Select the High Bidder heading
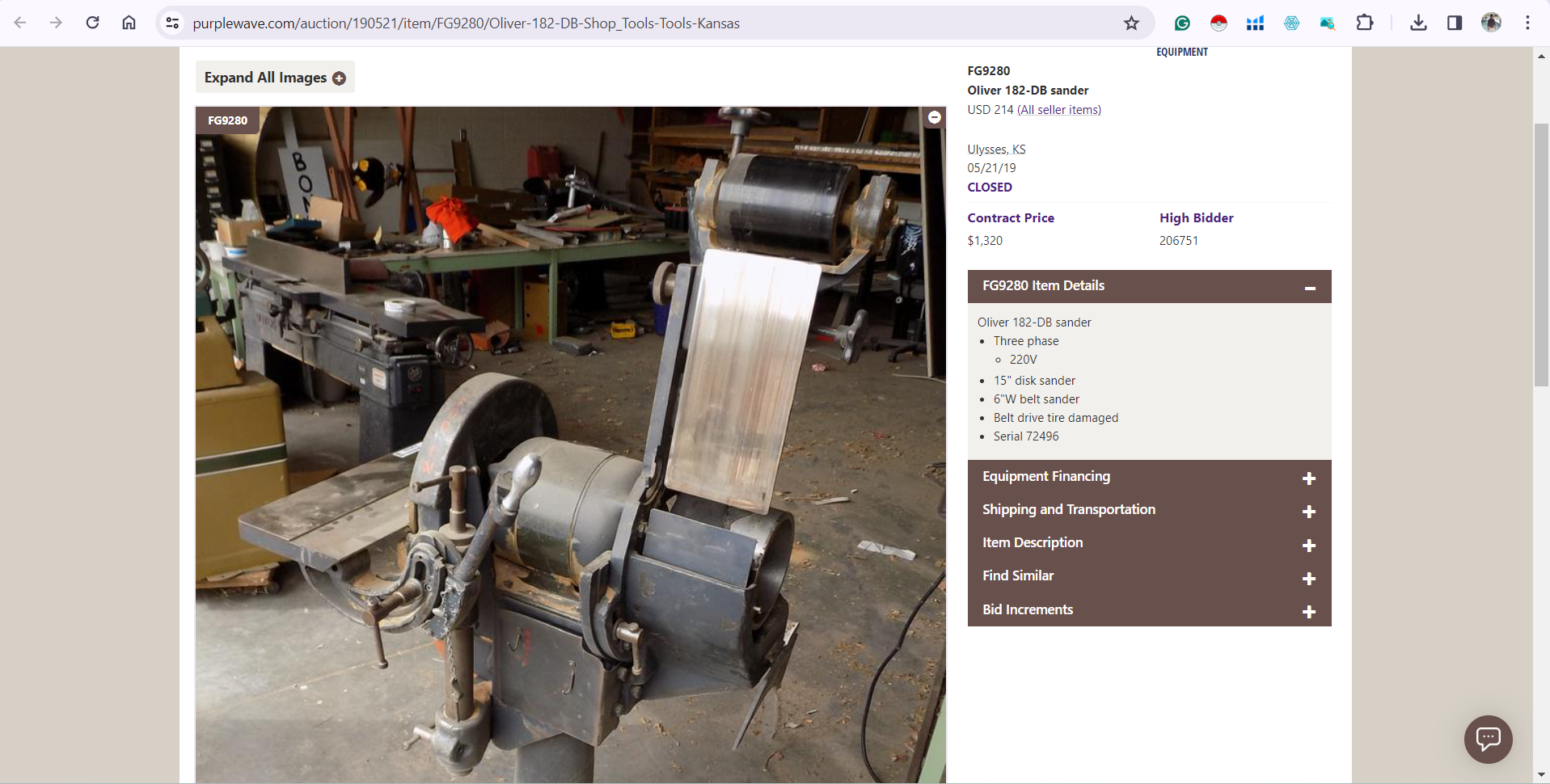Image resolution: width=1550 pixels, height=784 pixels. tap(1197, 218)
